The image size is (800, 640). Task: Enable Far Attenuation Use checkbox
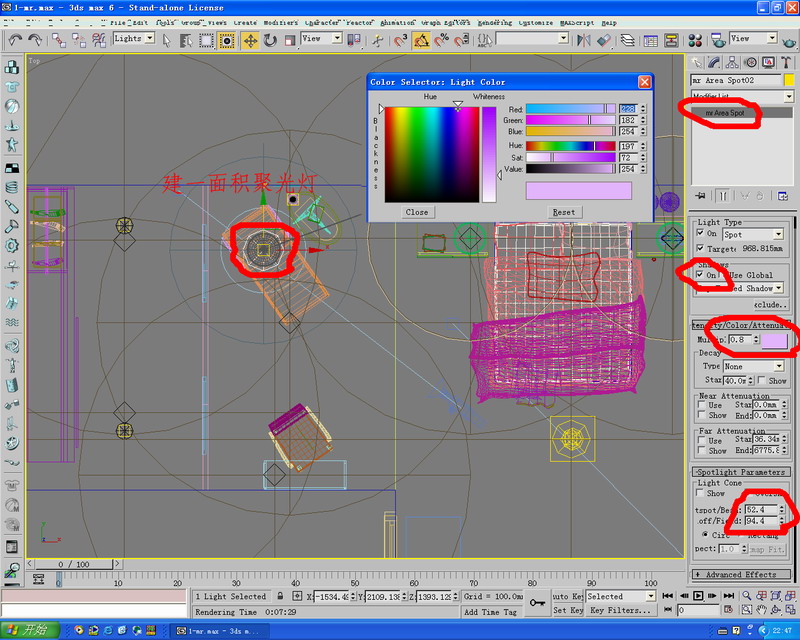point(700,440)
